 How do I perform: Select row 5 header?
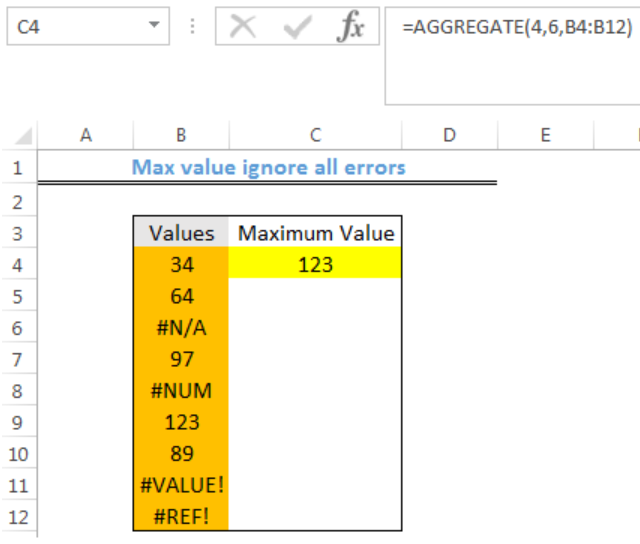coord(18,297)
